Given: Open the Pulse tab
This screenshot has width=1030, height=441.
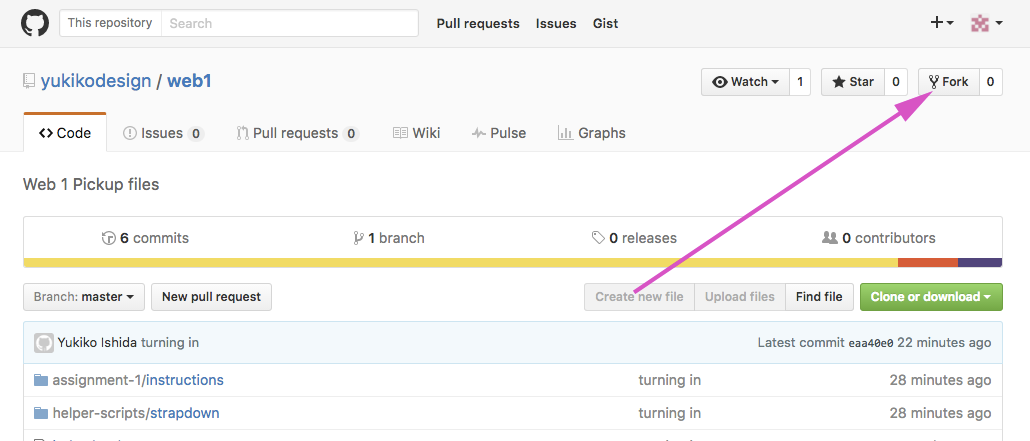Looking at the screenshot, I should tap(498, 133).
